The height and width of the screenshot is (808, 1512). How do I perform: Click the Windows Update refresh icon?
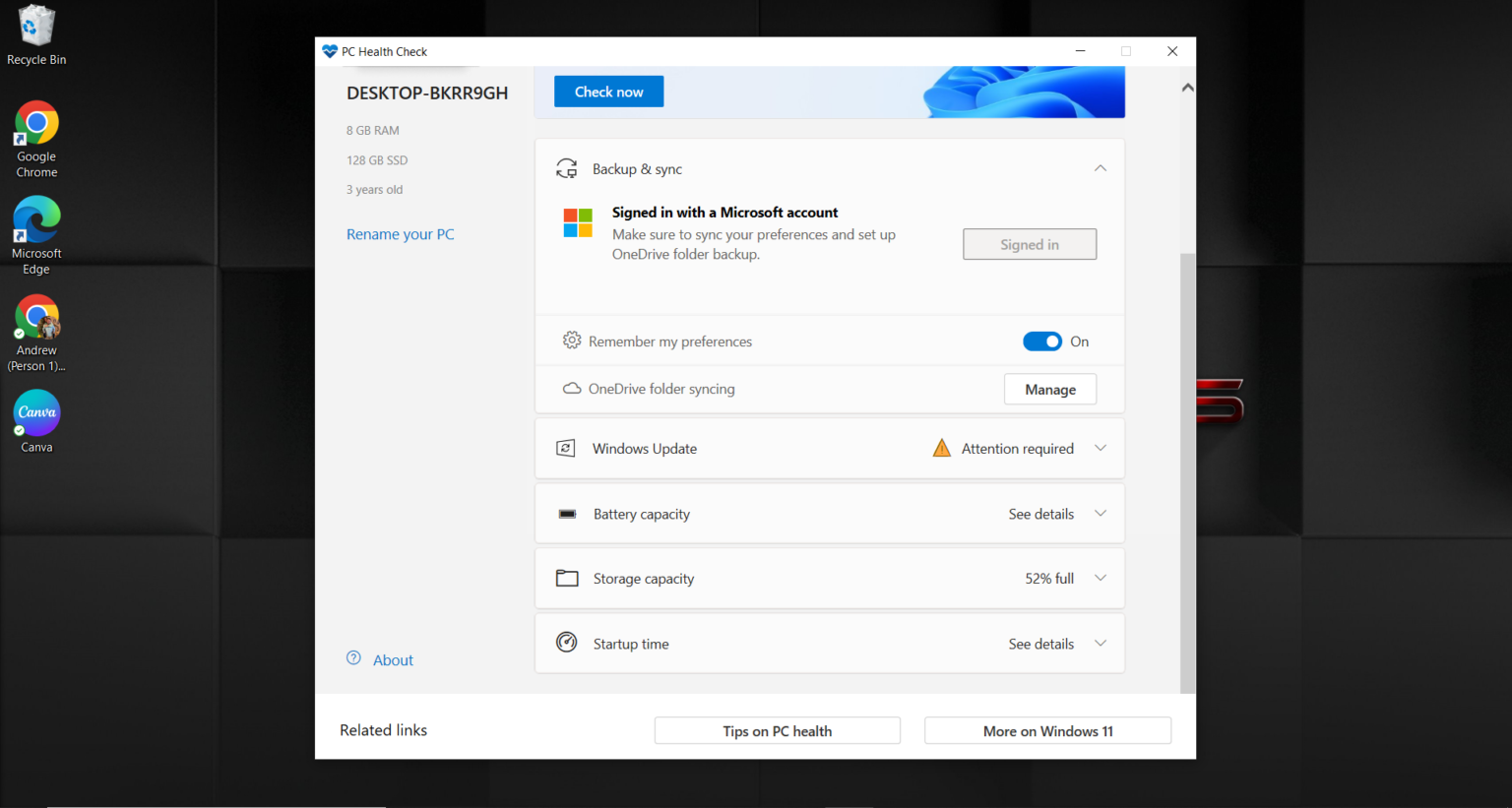coord(566,448)
